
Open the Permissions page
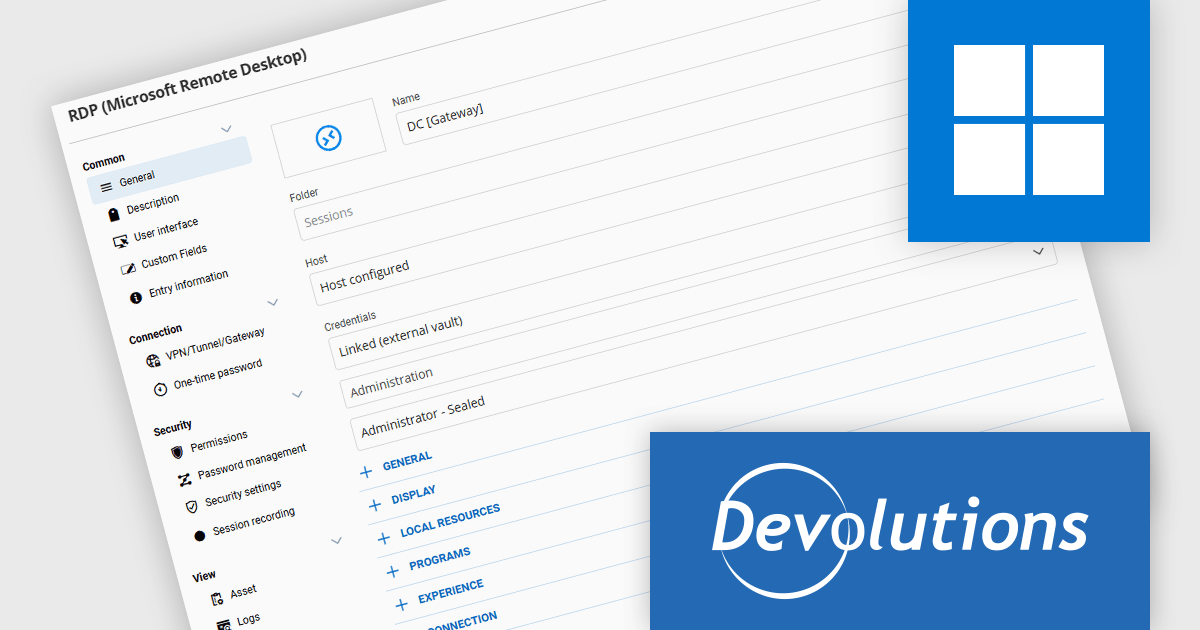219,441
